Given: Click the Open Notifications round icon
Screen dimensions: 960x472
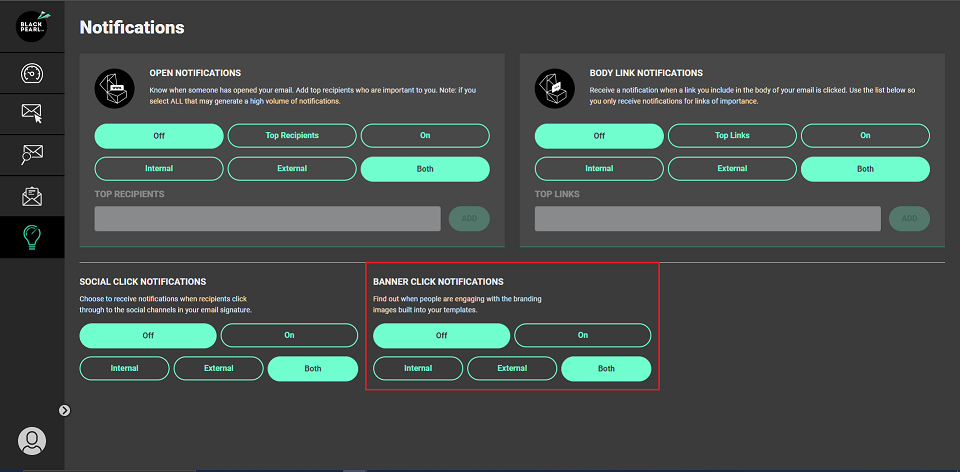Looking at the screenshot, I should [x=114, y=88].
